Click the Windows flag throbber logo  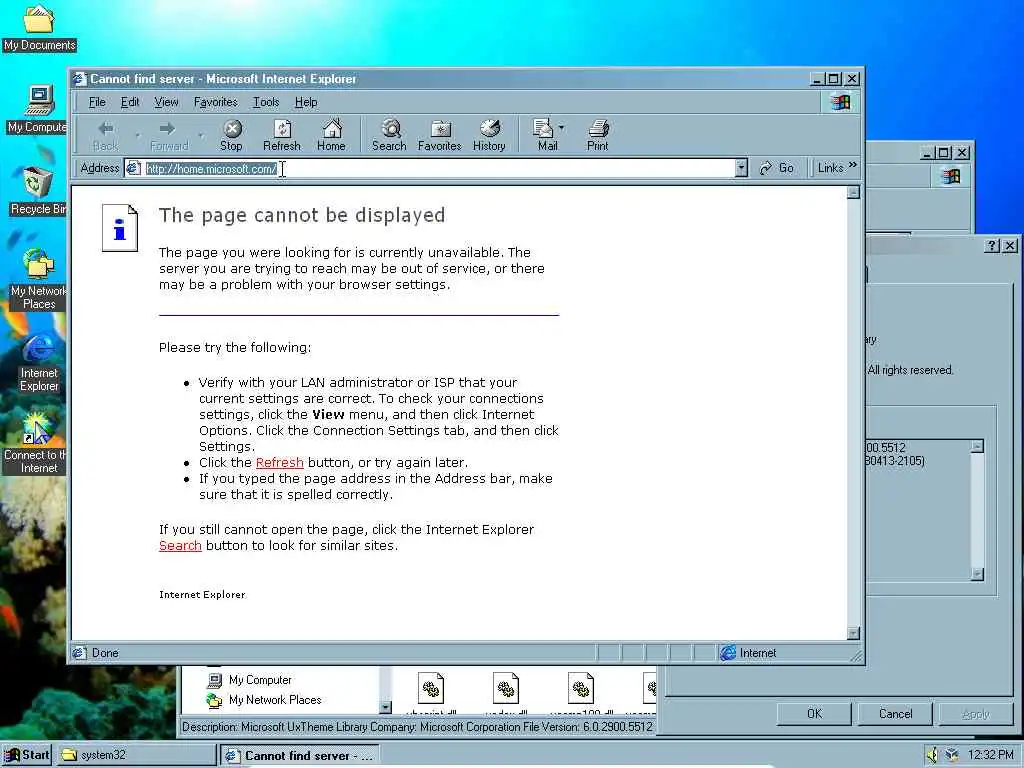coord(840,102)
